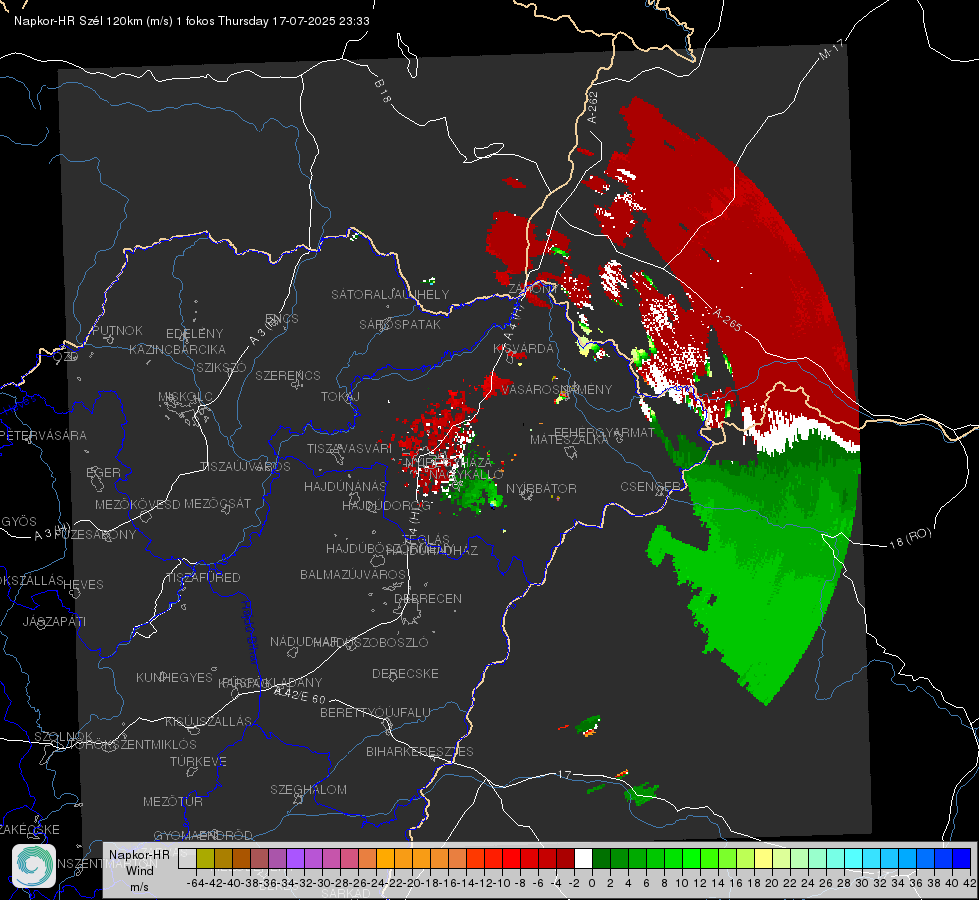979x900 pixels.
Task: Click the A-262 road label
Action: [593, 107]
